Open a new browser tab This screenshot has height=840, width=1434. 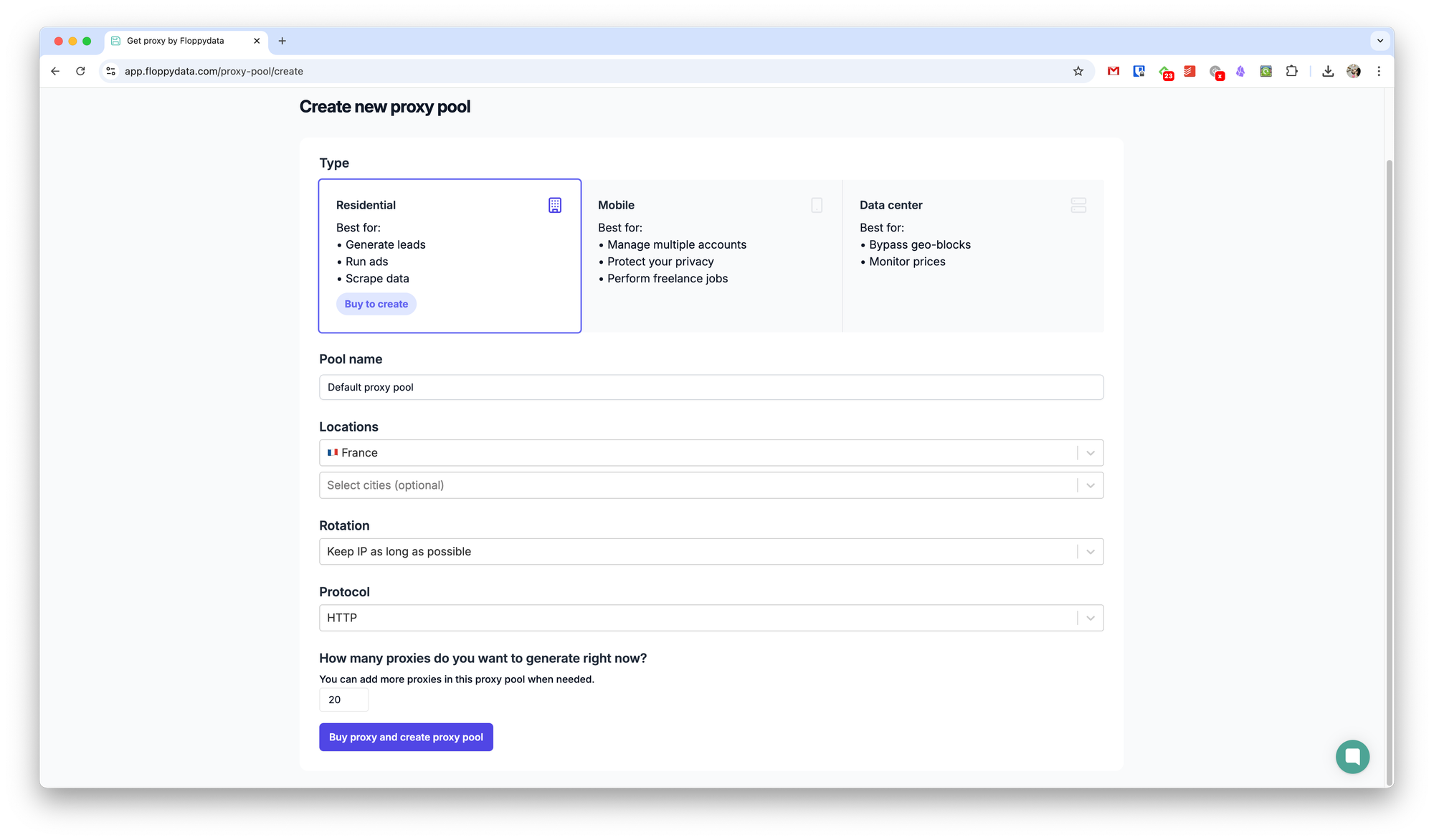tap(282, 41)
